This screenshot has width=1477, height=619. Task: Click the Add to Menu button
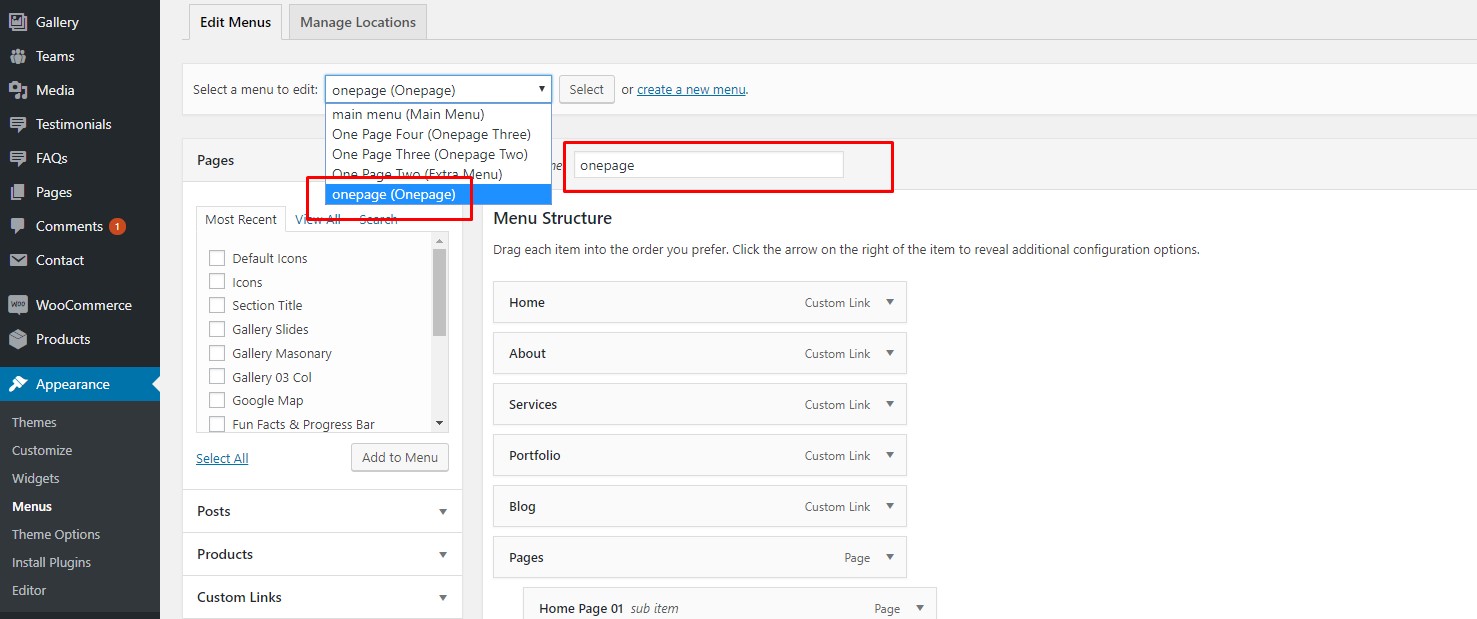400,457
